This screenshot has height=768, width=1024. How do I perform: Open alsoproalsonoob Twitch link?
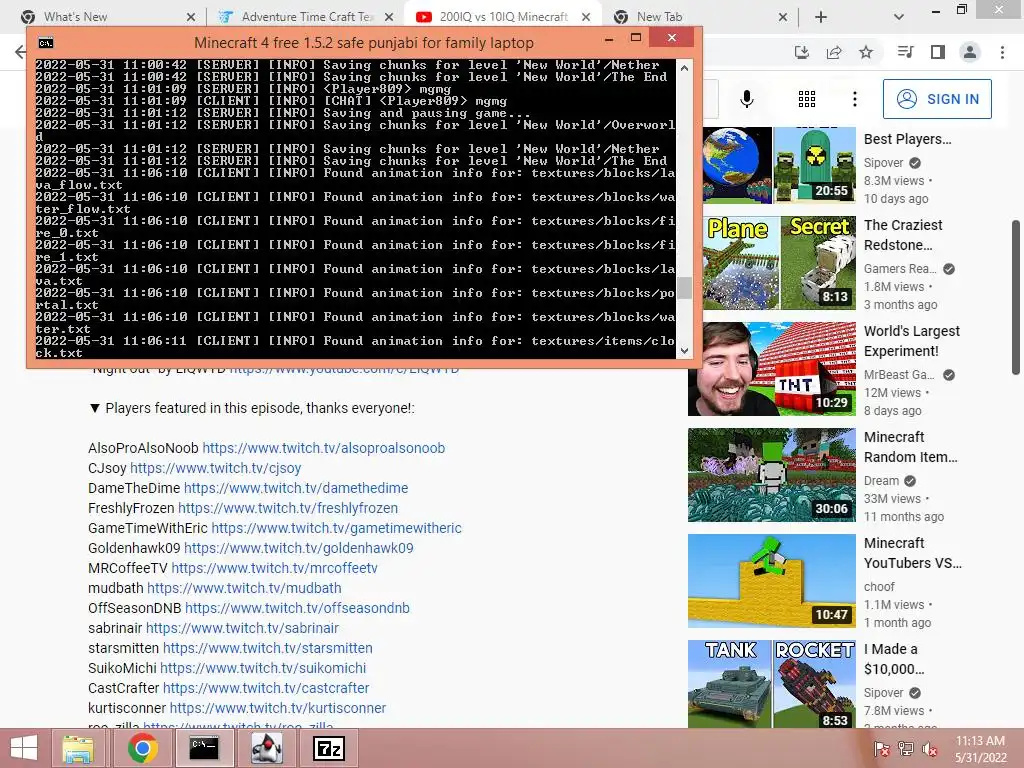click(323, 448)
